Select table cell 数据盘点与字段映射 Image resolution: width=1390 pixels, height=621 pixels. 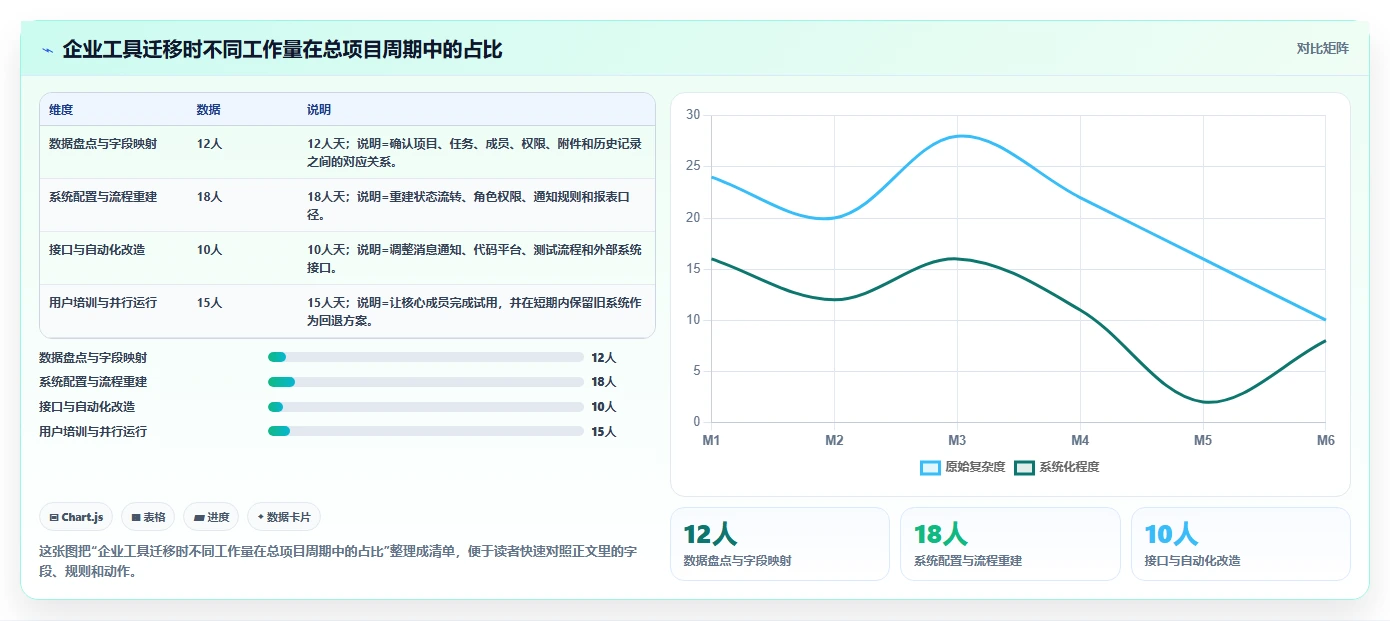(103, 144)
